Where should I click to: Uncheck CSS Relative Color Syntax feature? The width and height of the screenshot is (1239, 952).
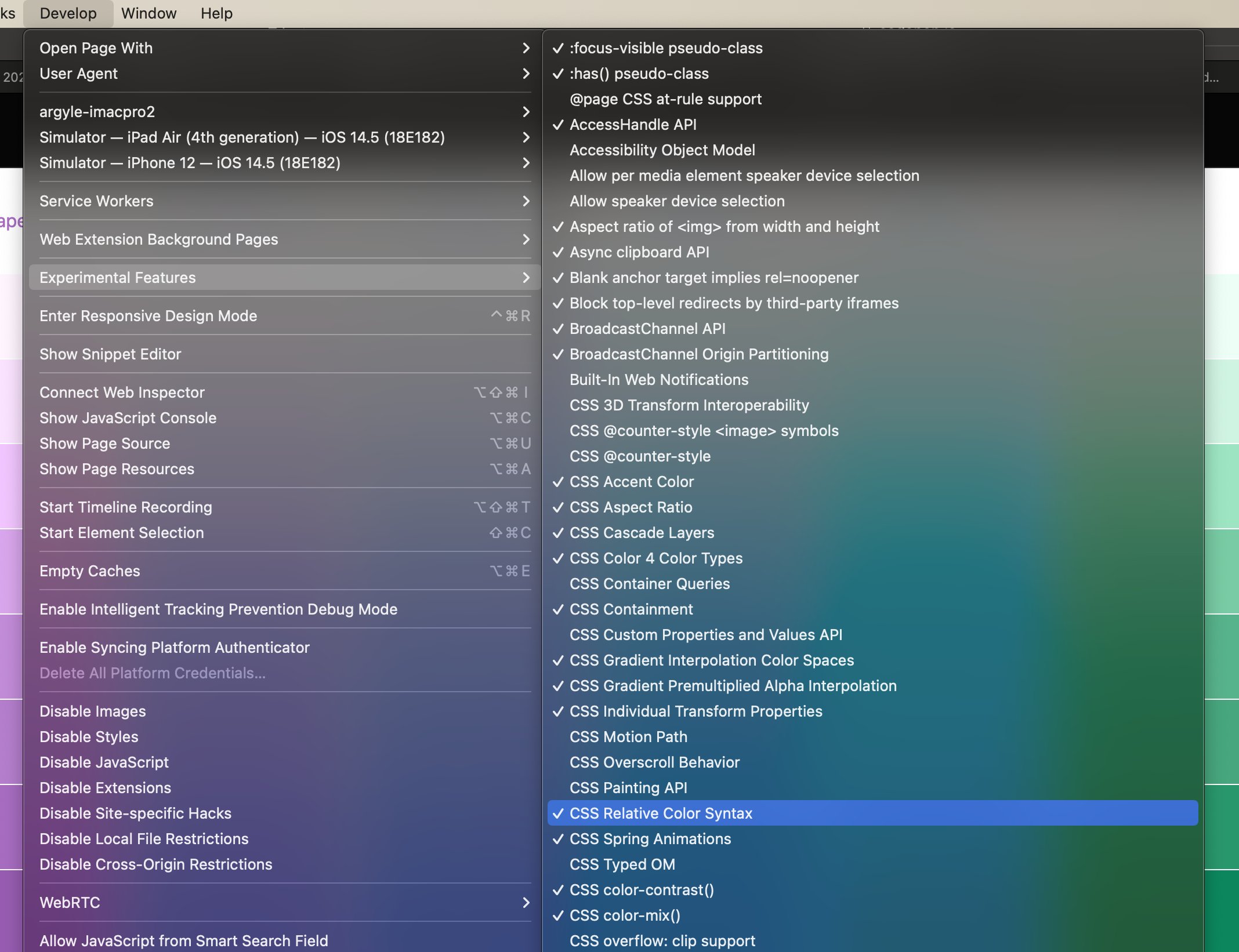[661, 813]
